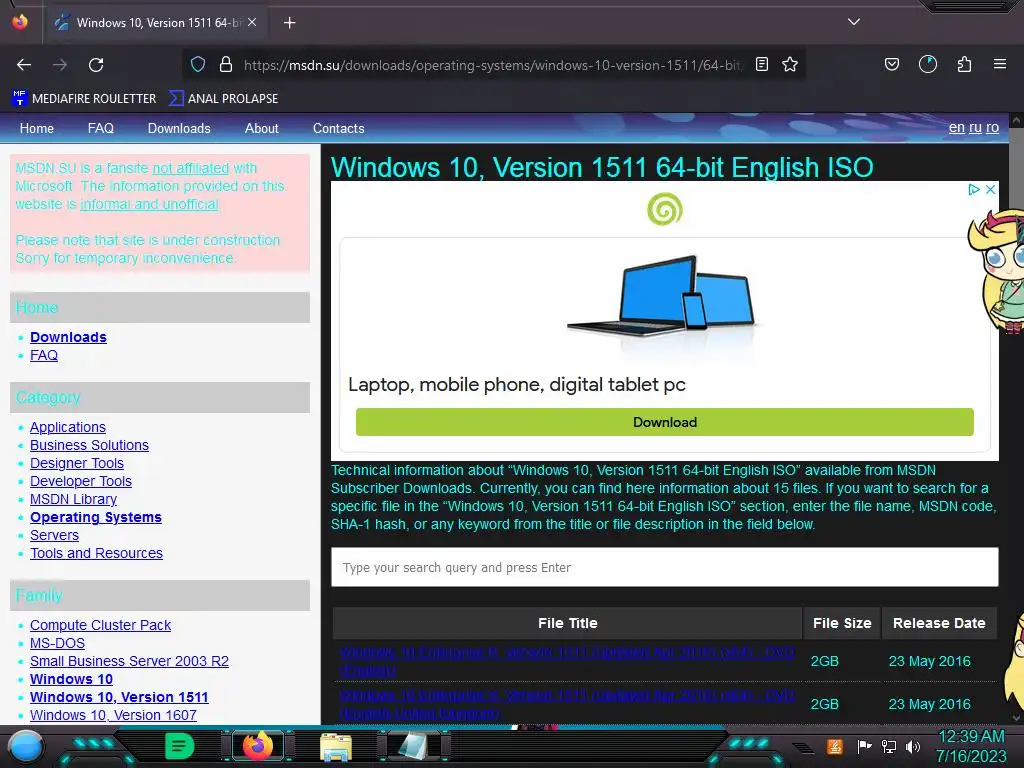Viewport: 1024px width, 768px height.
Task: Click the msdn.su address bar URL
Action: [492, 65]
